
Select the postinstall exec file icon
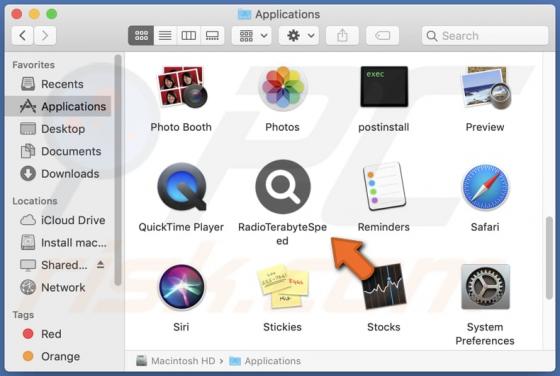tap(384, 87)
